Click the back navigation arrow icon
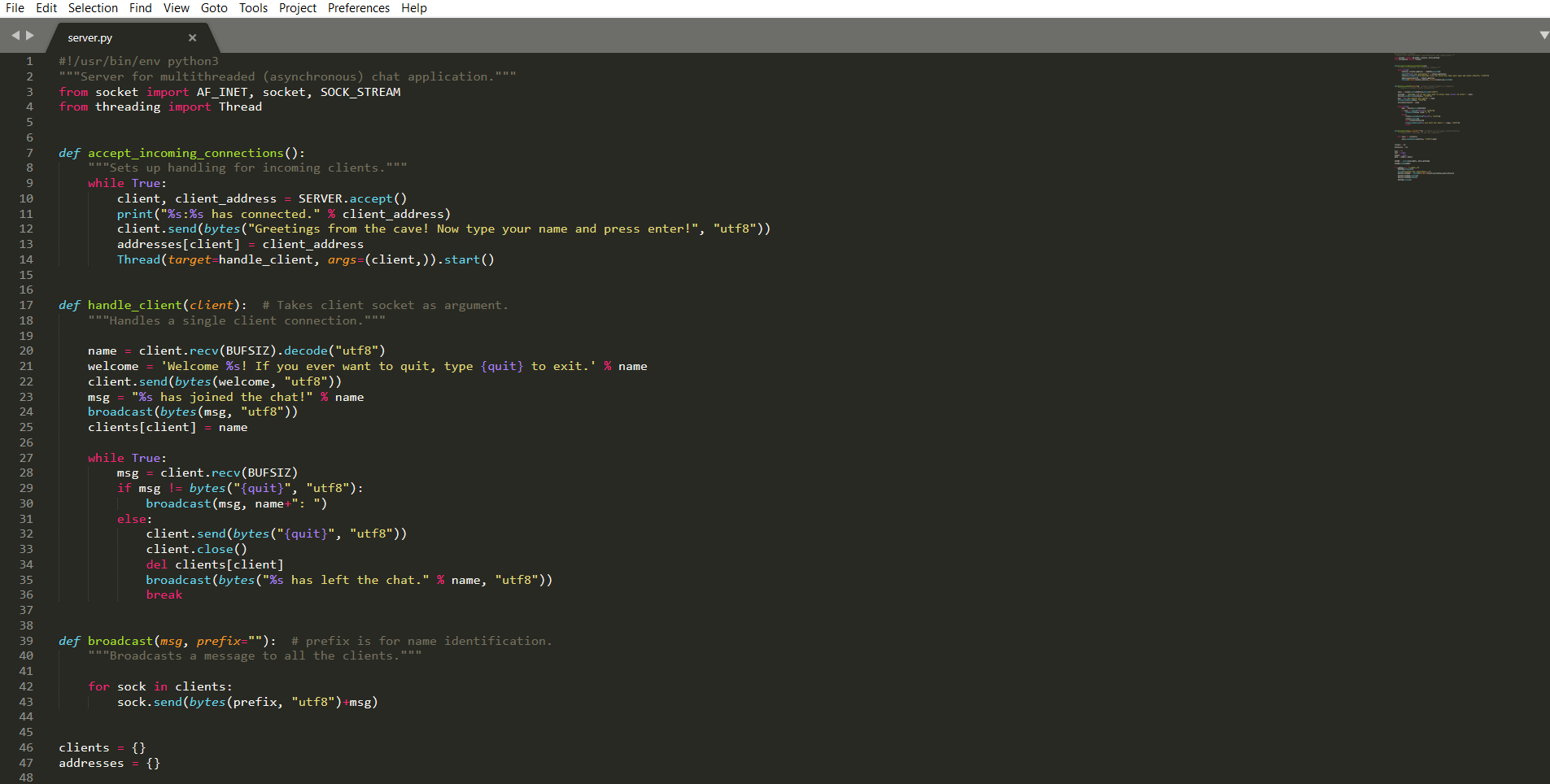The height and width of the screenshot is (784, 1550). pos(14,35)
